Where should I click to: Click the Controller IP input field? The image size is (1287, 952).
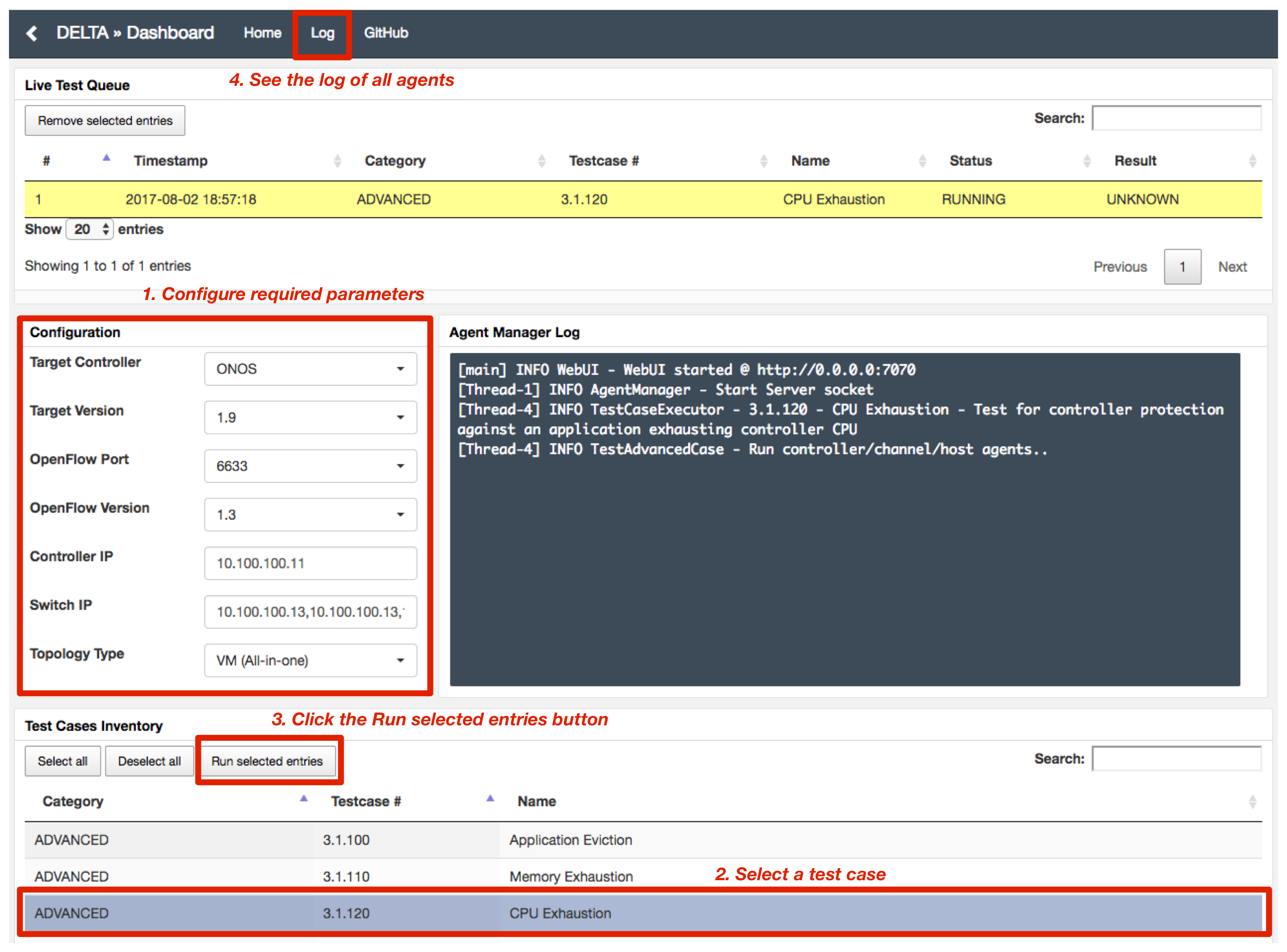pyautogui.click(x=310, y=563)
